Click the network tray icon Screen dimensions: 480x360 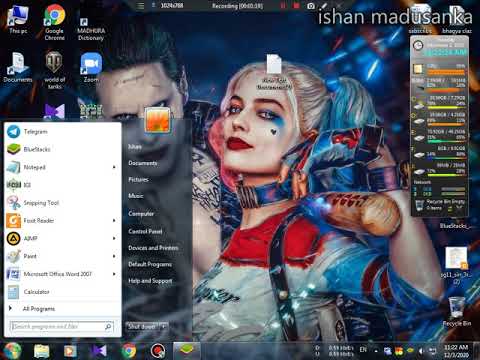[x=432, y=351]
